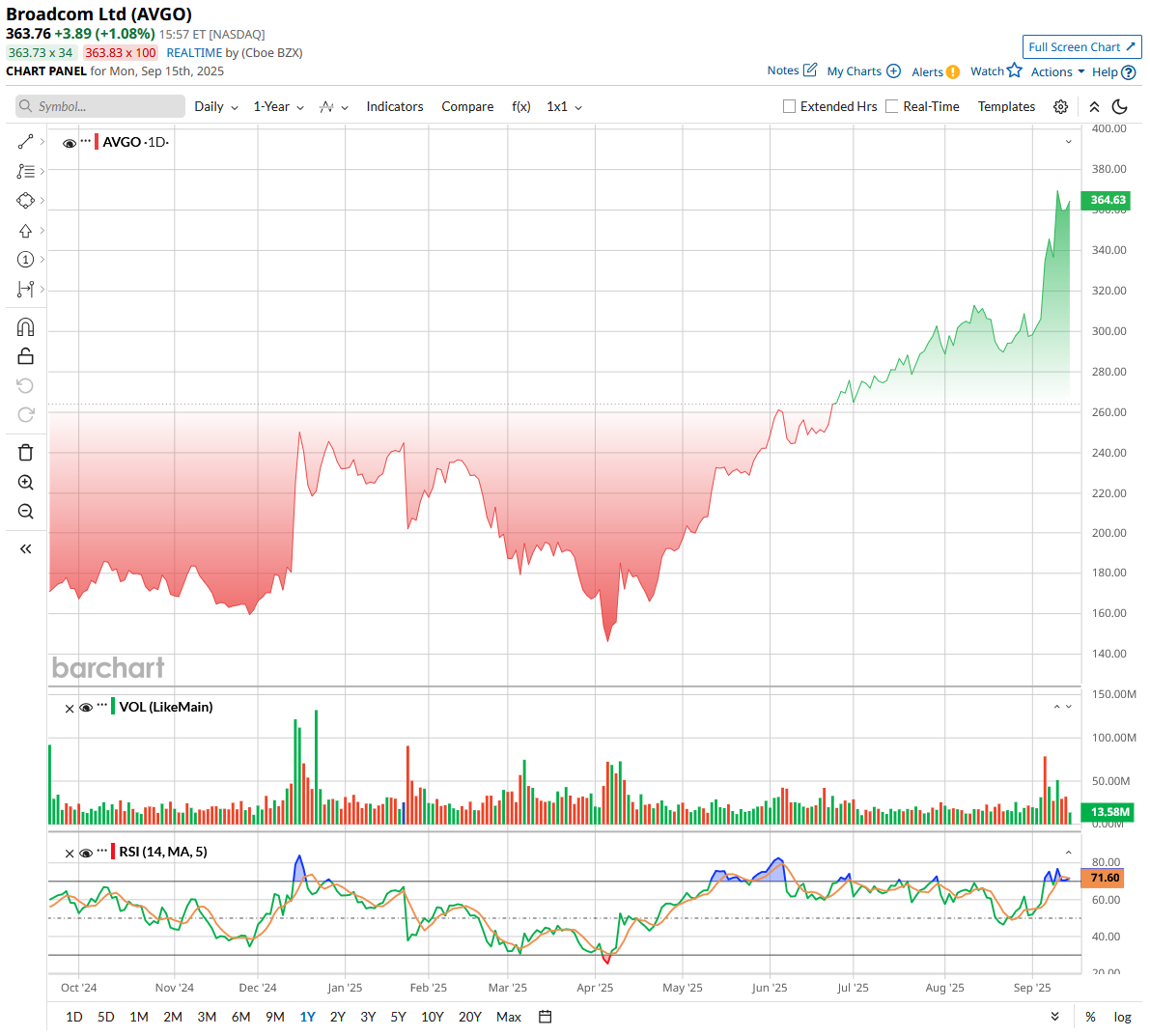Image resolution: width=1150 pixels, height=1036 pixels.
Task: Hide the RSI indicator via eye icon
Action: pos(86,854)
